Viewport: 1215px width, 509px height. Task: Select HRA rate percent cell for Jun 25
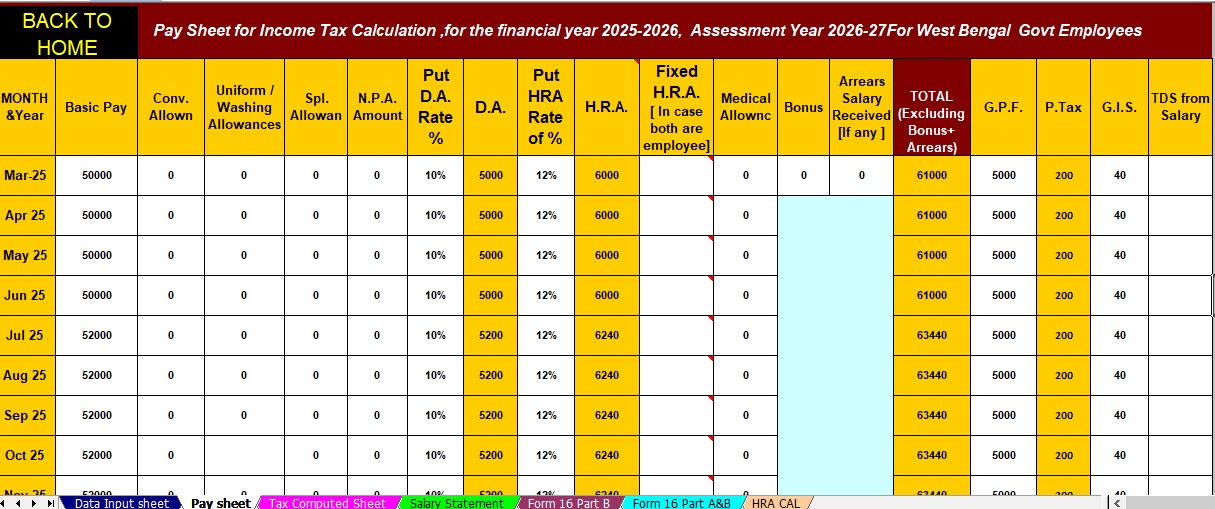(x=546, y=295)
